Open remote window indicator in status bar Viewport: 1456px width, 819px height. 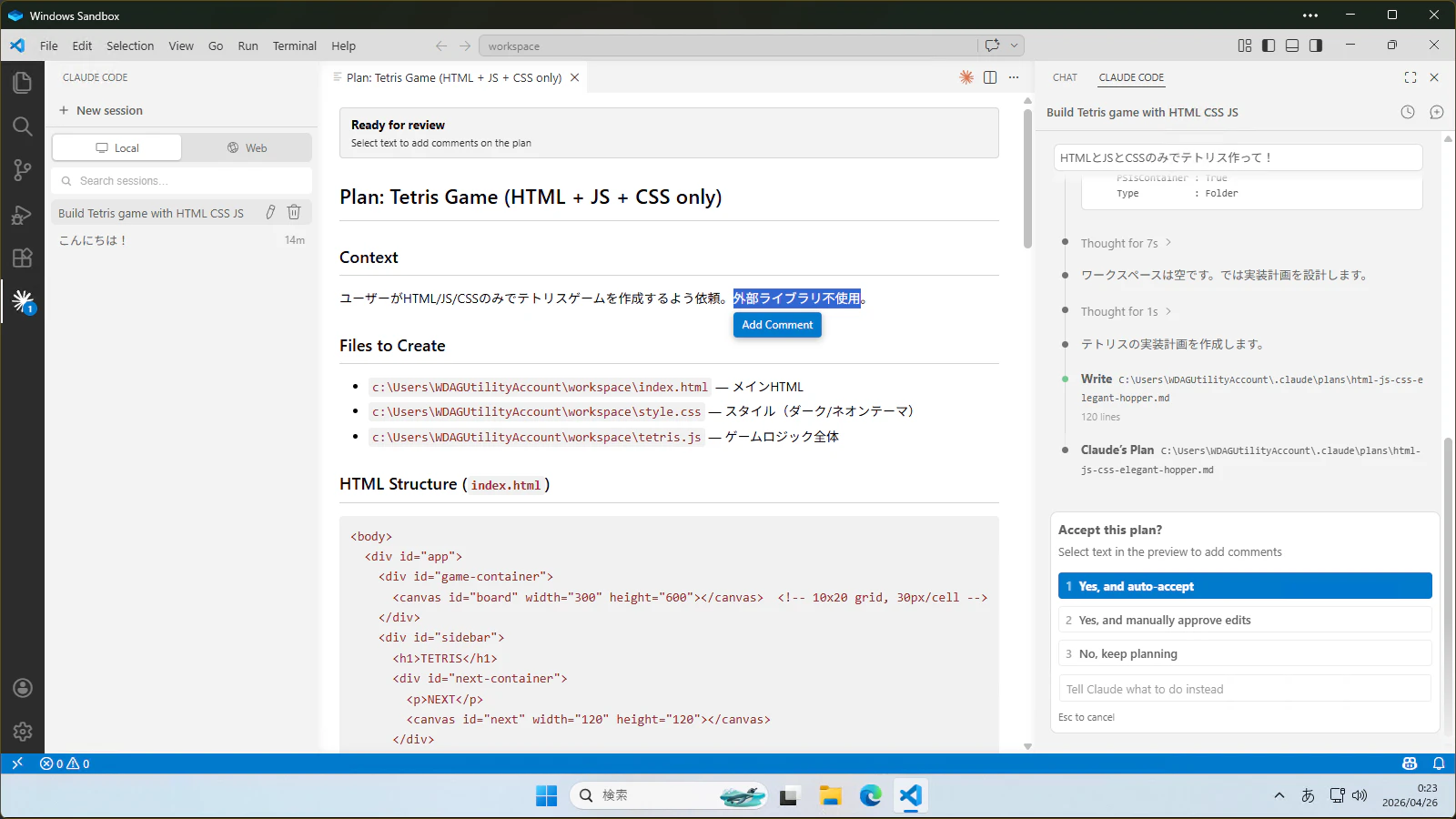point(17,763)
